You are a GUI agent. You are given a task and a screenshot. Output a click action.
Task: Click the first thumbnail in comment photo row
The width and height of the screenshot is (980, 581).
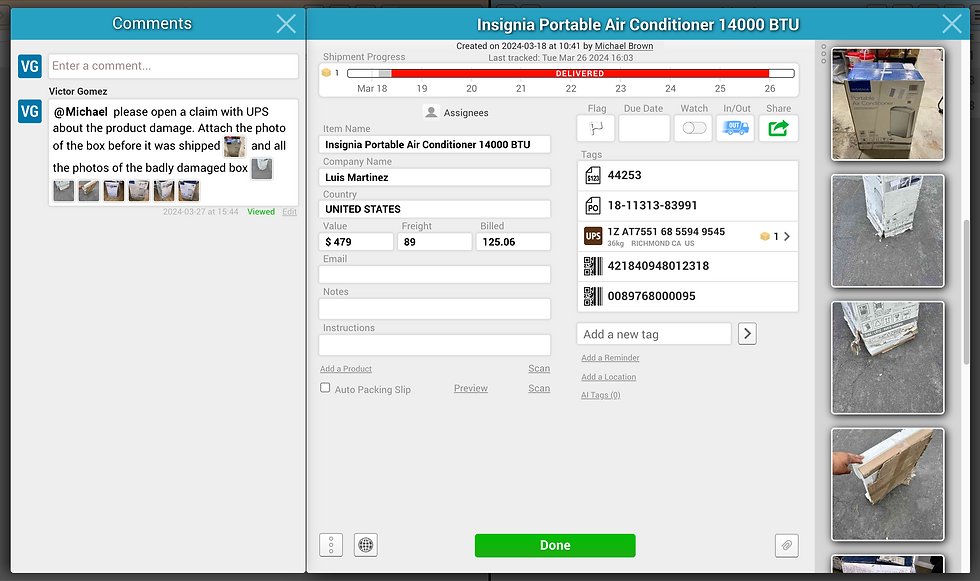point(64,191)
